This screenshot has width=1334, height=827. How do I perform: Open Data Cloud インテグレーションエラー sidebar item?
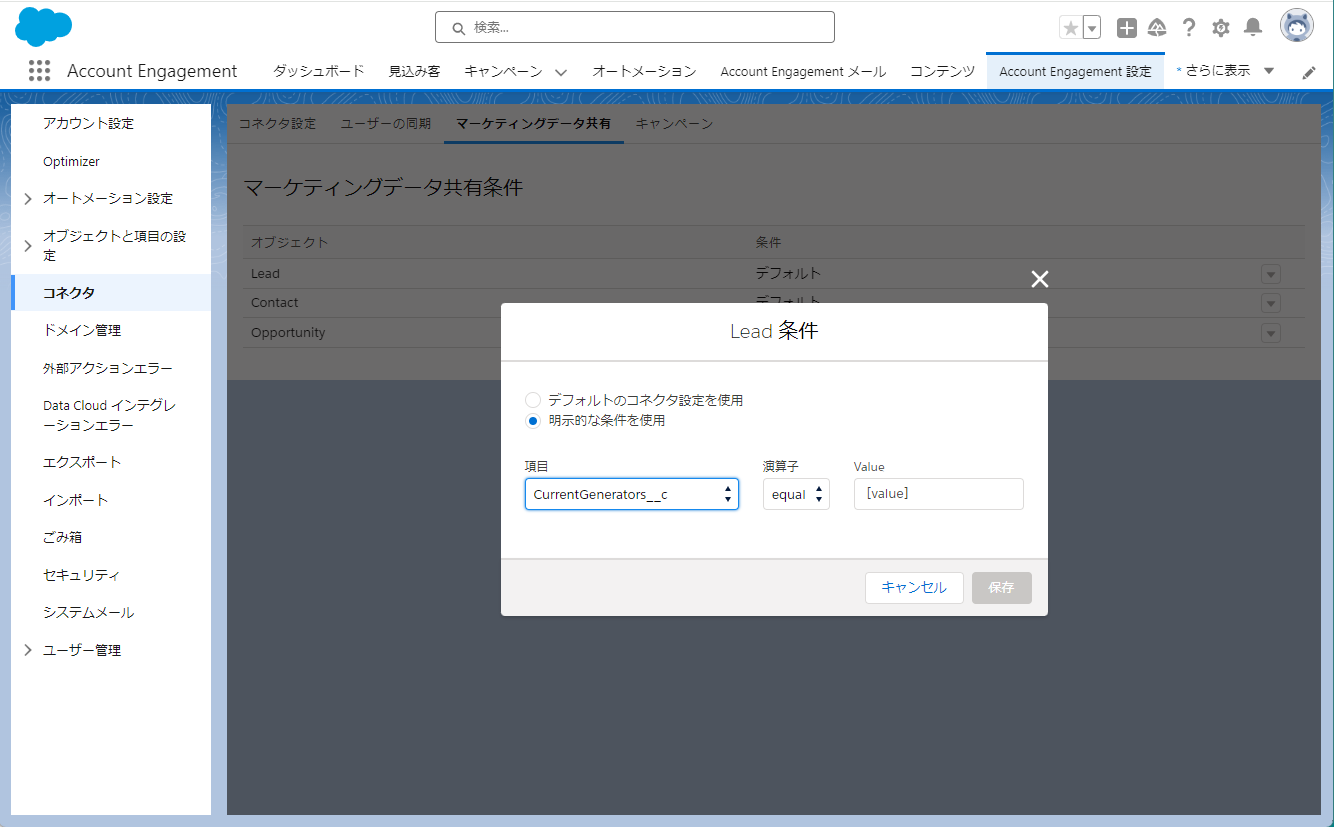111,415
